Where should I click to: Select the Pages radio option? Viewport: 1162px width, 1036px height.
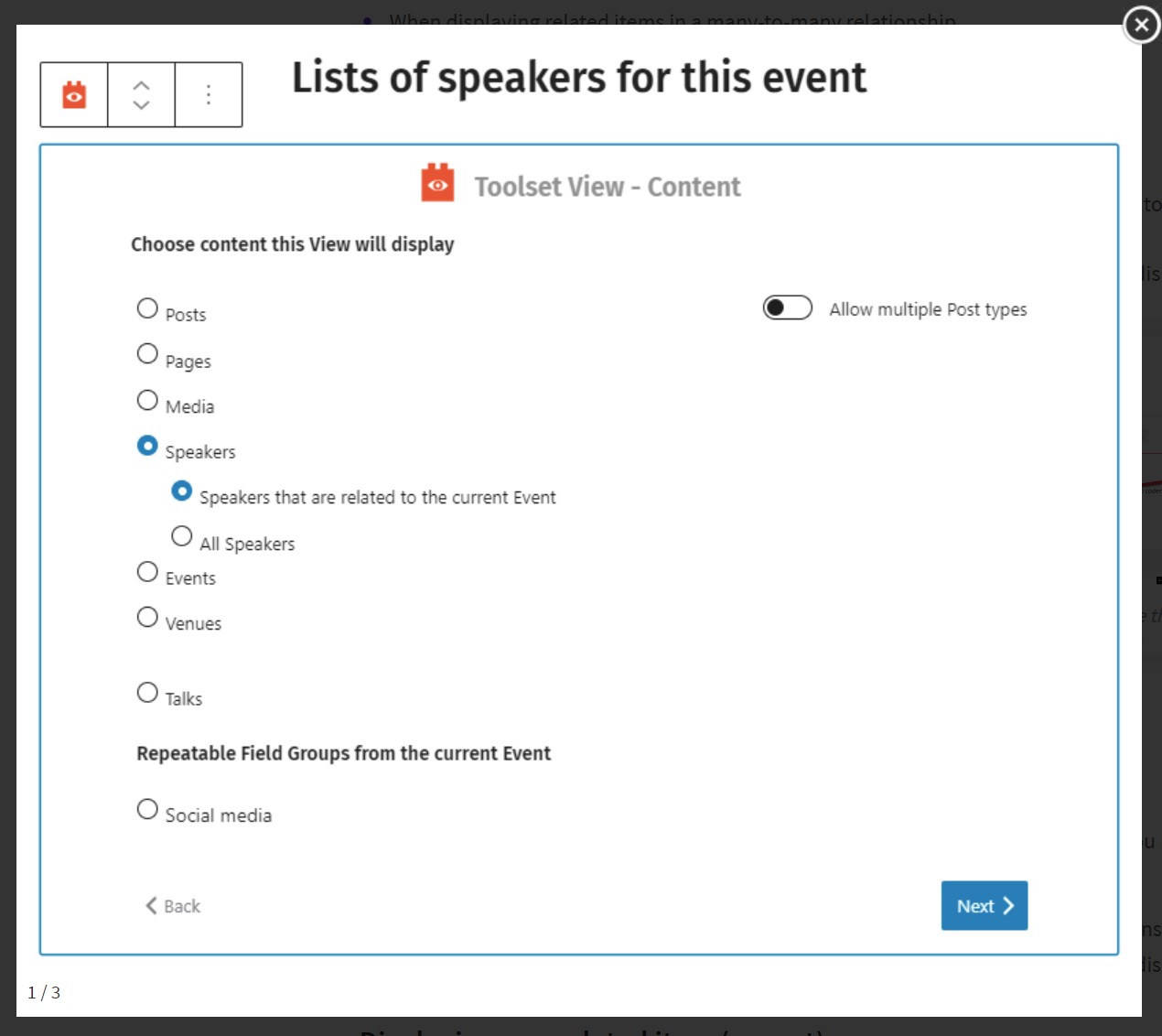(x=147, y=353)
